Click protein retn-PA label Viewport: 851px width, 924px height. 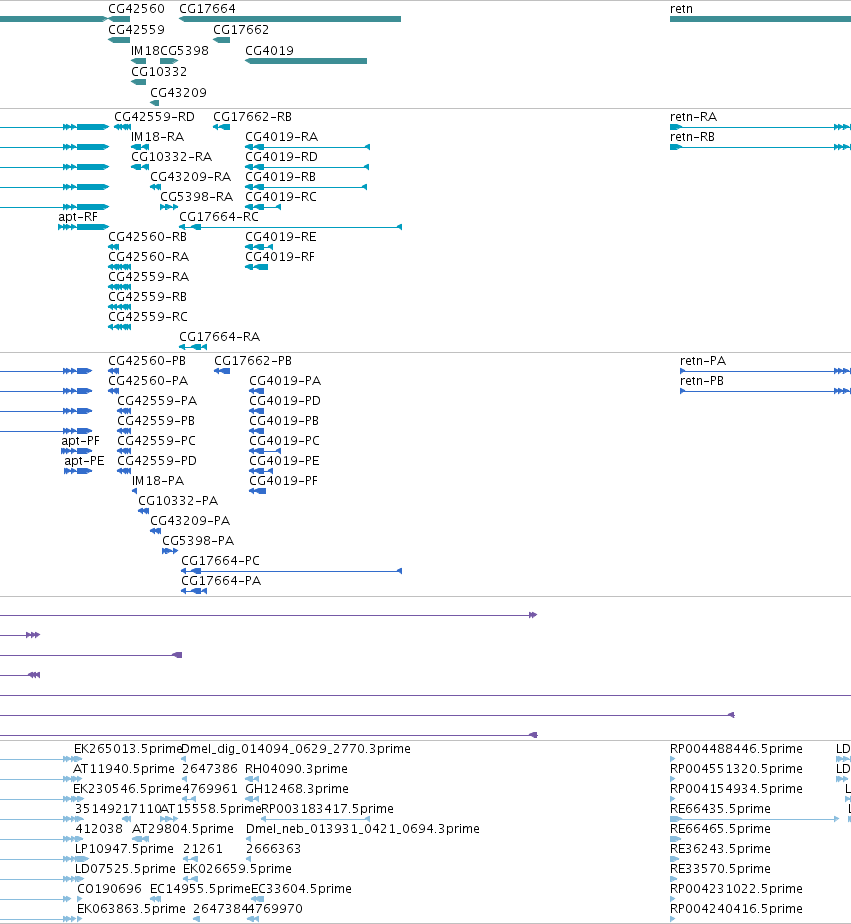click(703, 361)
